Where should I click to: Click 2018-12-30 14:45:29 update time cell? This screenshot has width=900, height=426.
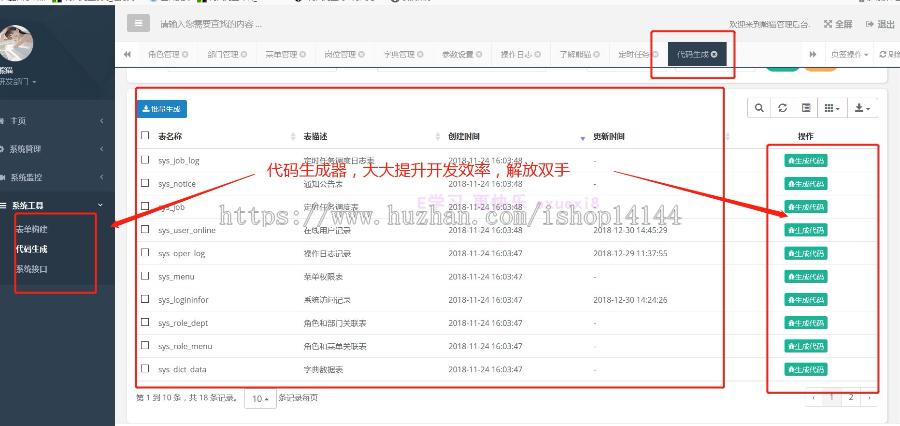pos(630,230)
